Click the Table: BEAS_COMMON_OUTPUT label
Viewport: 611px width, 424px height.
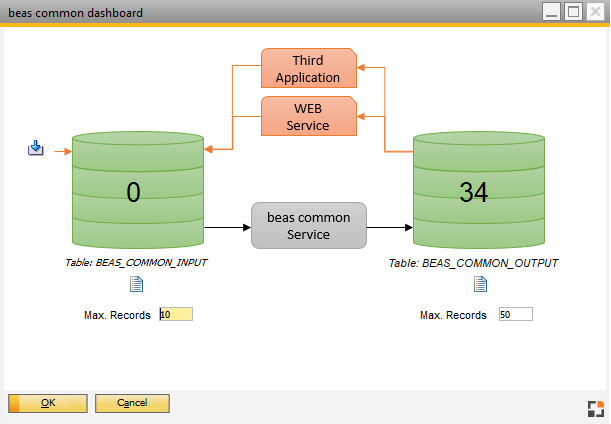473,263
